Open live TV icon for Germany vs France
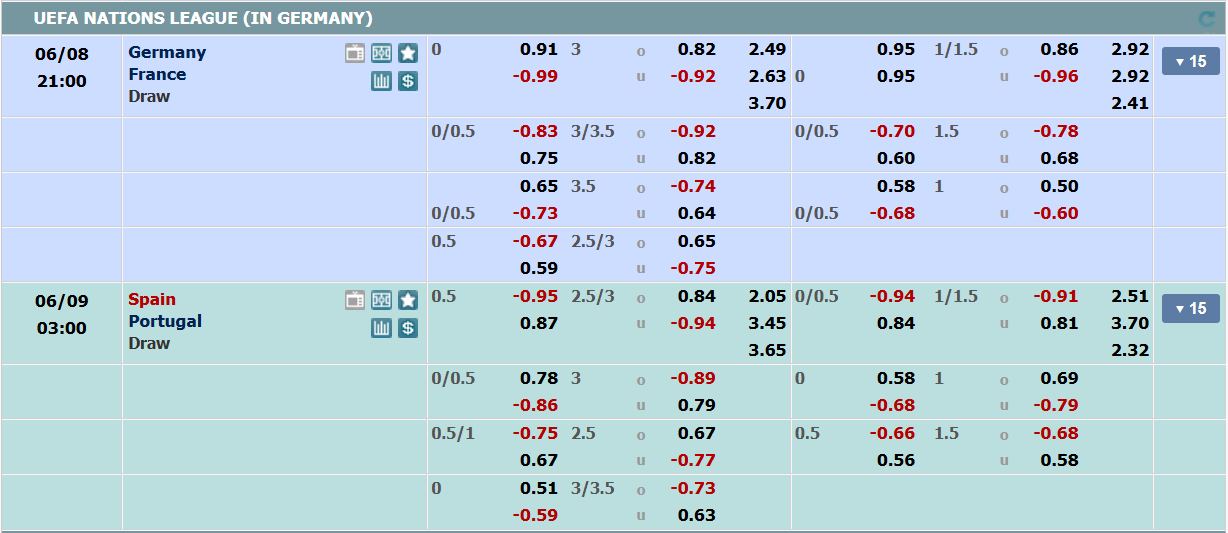Viewport: 1228px width, 533px height. click(x=355, y=53)
